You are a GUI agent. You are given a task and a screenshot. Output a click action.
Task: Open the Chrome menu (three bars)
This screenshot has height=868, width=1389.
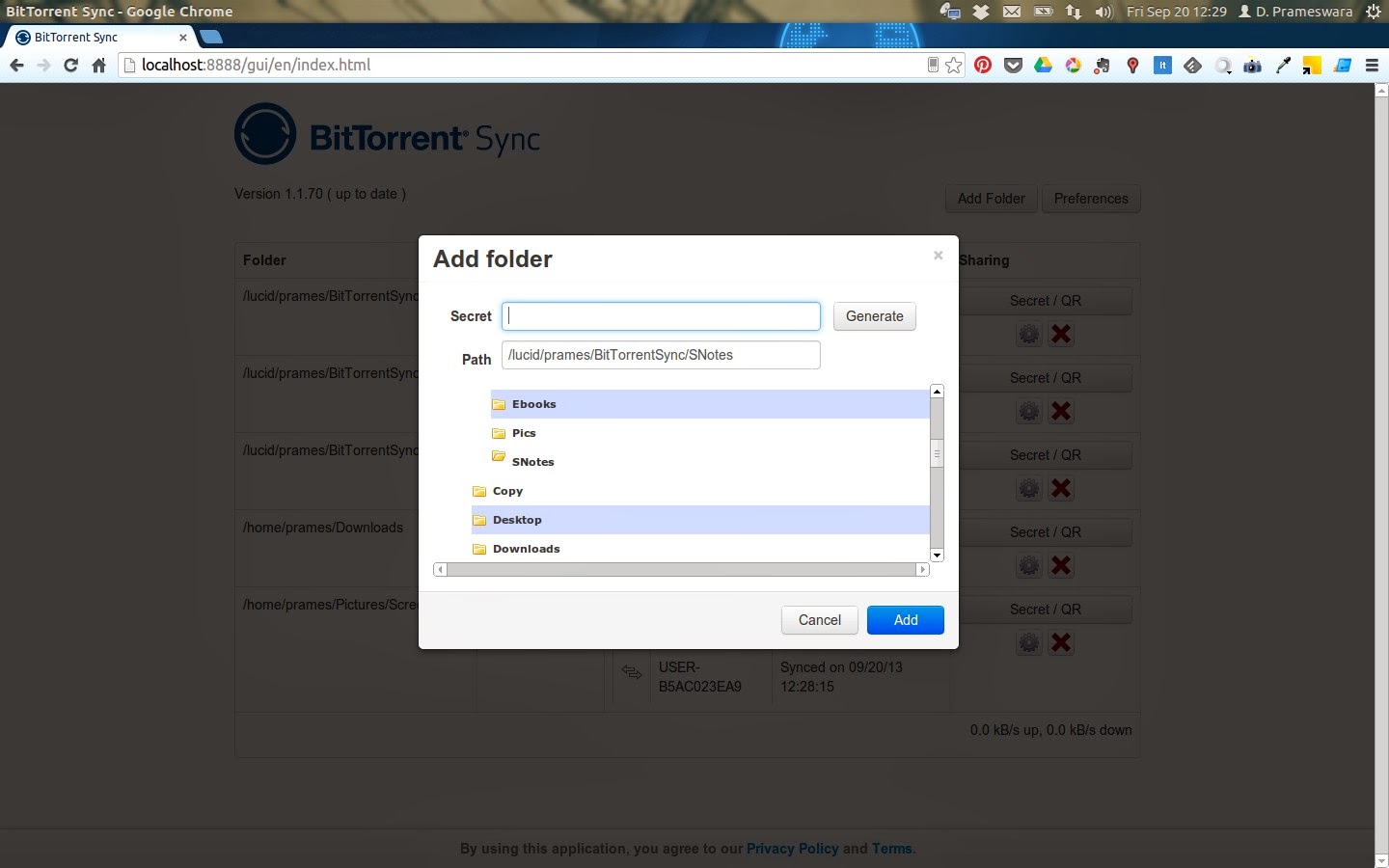1372,66
